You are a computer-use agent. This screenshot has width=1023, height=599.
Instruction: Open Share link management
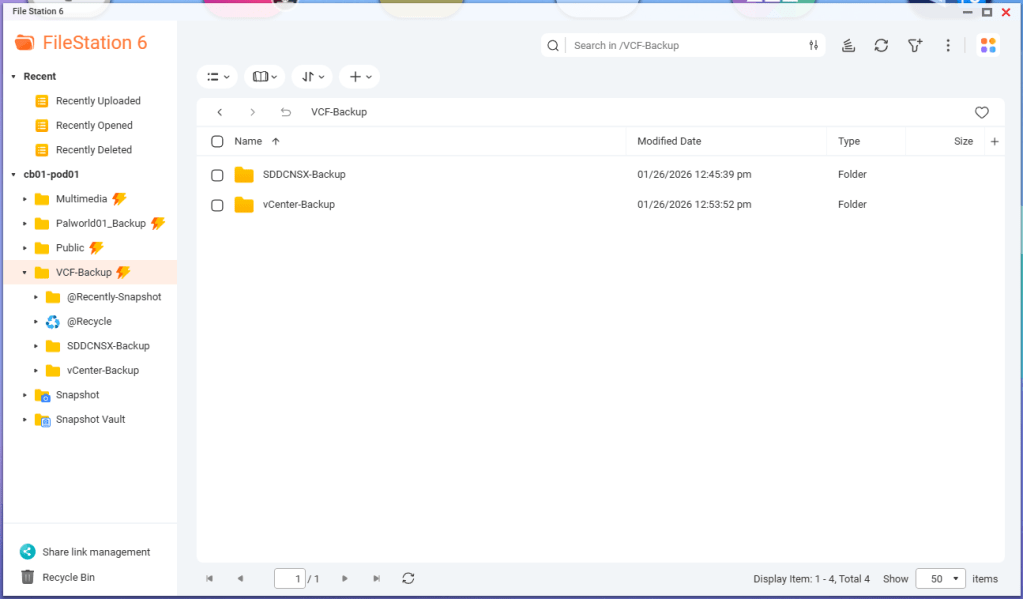pyautogui.click(x=95, y=552)
